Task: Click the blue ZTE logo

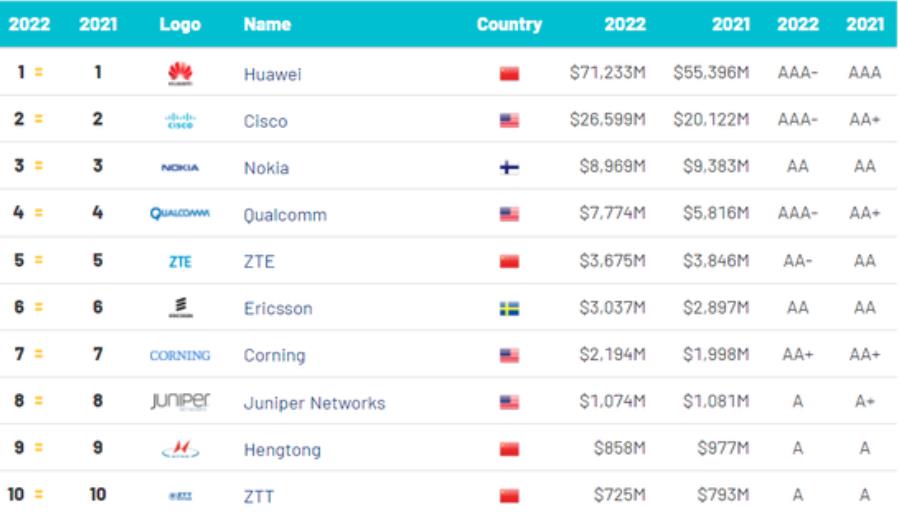Action: click(x=180, y=262)
